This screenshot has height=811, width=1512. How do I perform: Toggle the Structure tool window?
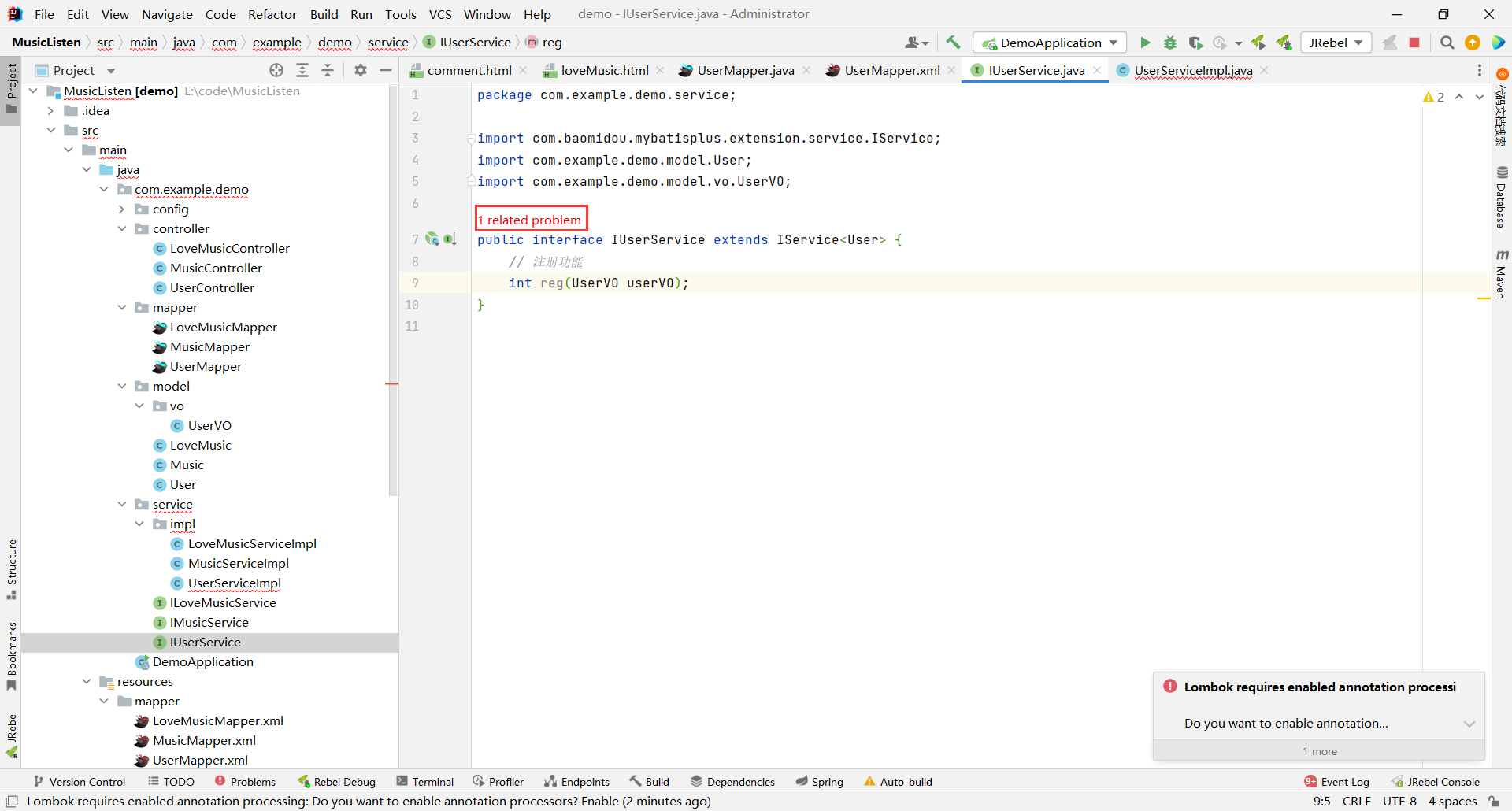click(11, 568)
